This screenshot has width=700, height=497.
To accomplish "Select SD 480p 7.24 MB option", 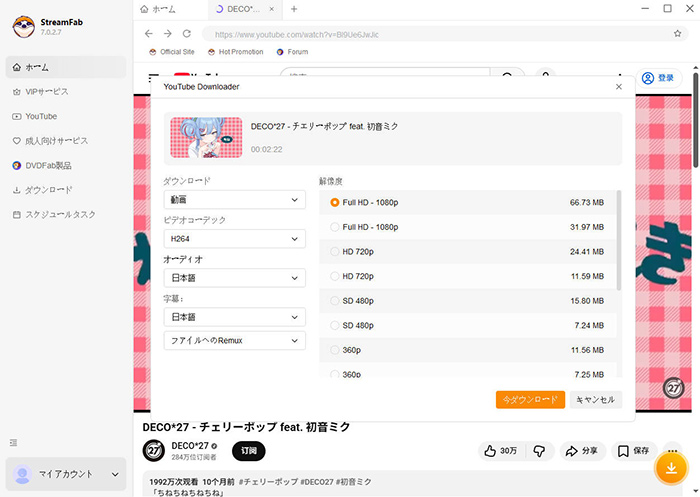I will (x=467, y=326).
